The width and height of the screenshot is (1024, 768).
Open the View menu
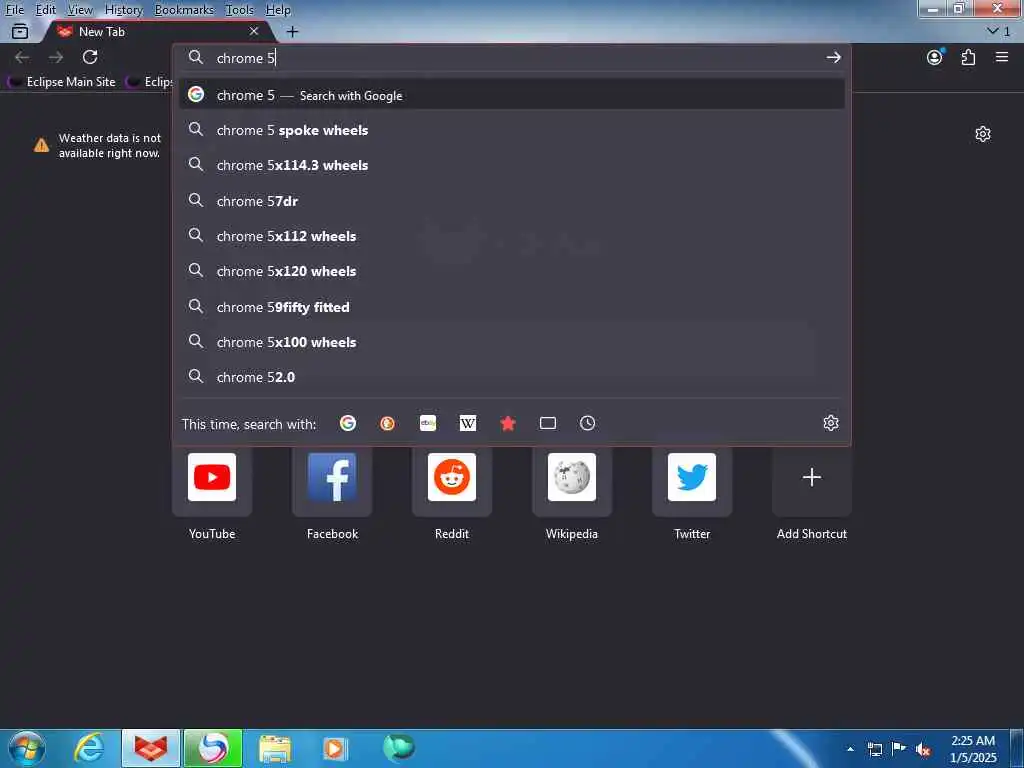pos(80,10)
